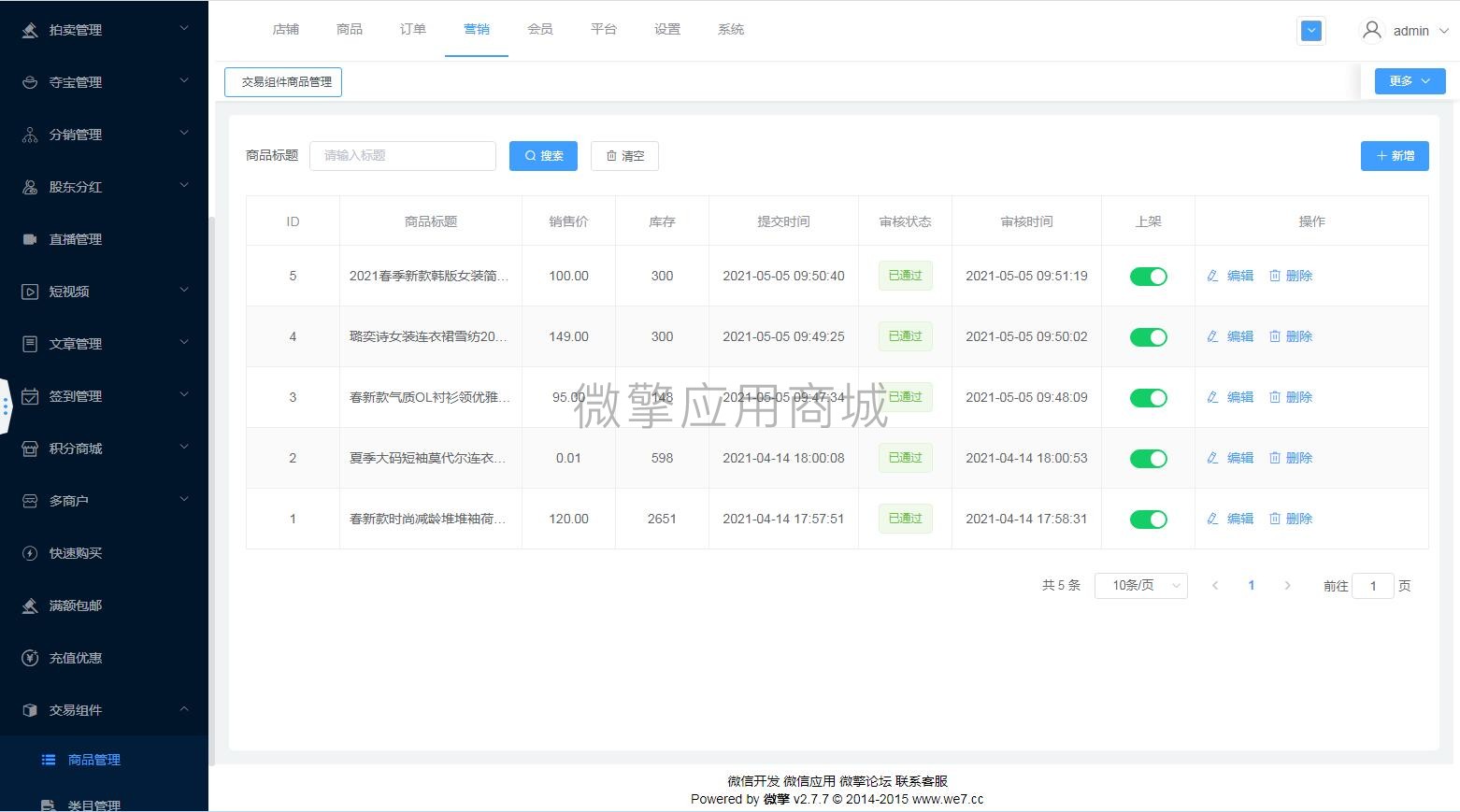Click the 多商户 store icon
The width and height of the screenshot is (1460, 812).
(x=30, y=501)
